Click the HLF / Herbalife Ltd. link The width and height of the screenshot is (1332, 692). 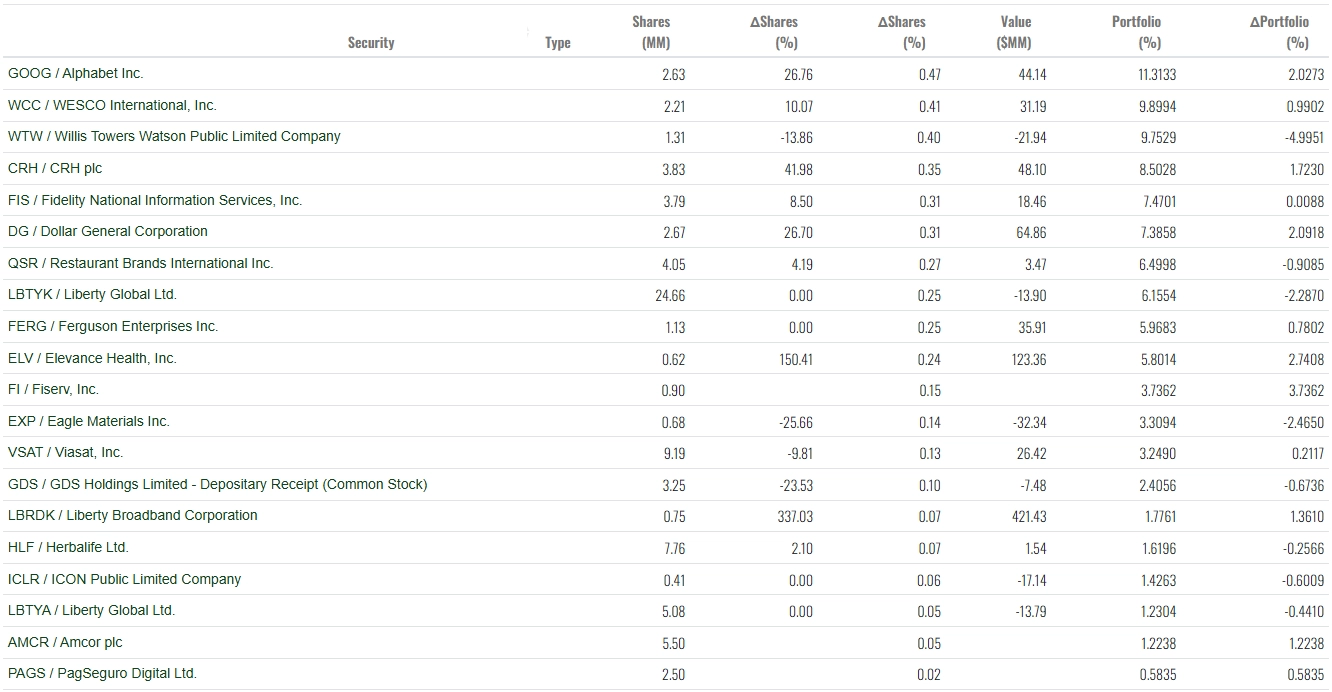[68, 548]
